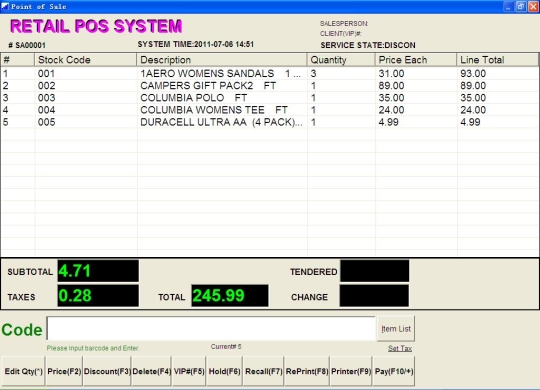Click the Point of Sale window icon

[x=5, y=6]
